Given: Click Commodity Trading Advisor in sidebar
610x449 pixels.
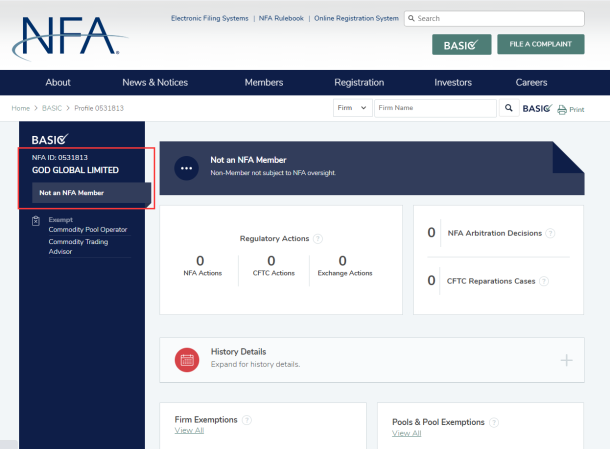Looking at the screenshot, I should pyautogui.click(x=79, y=247).
